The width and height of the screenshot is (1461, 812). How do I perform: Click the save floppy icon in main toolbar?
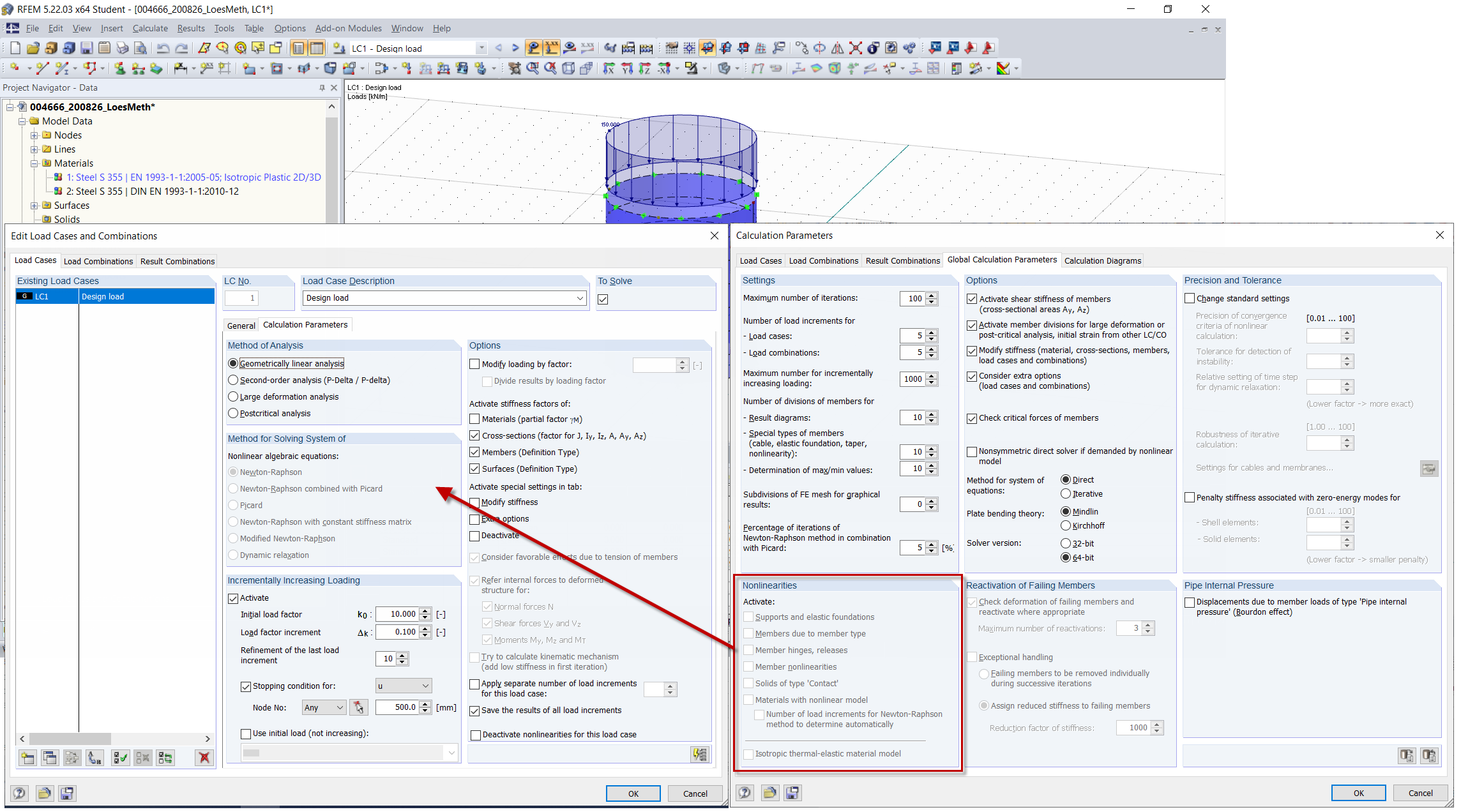pyautogui.click(x=86, y=49)
